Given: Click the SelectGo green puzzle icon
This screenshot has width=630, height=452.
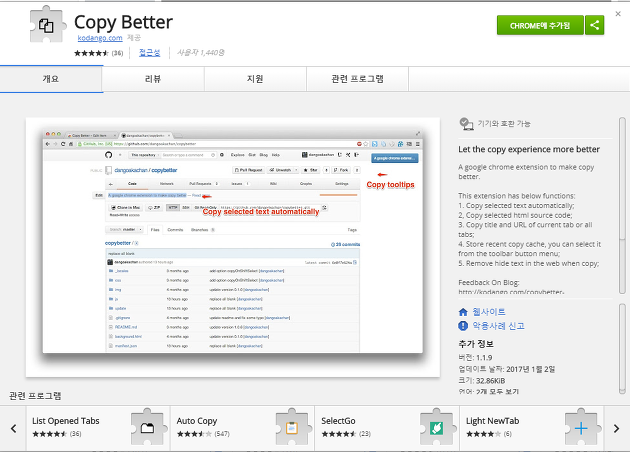Looking at the screenshot, I should 437,427.
